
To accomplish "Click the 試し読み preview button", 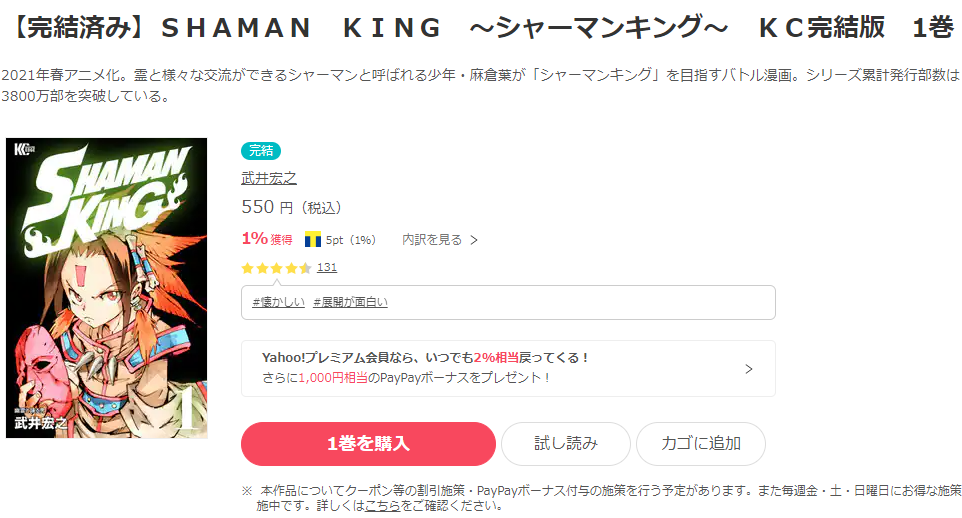I will point(566,444).
